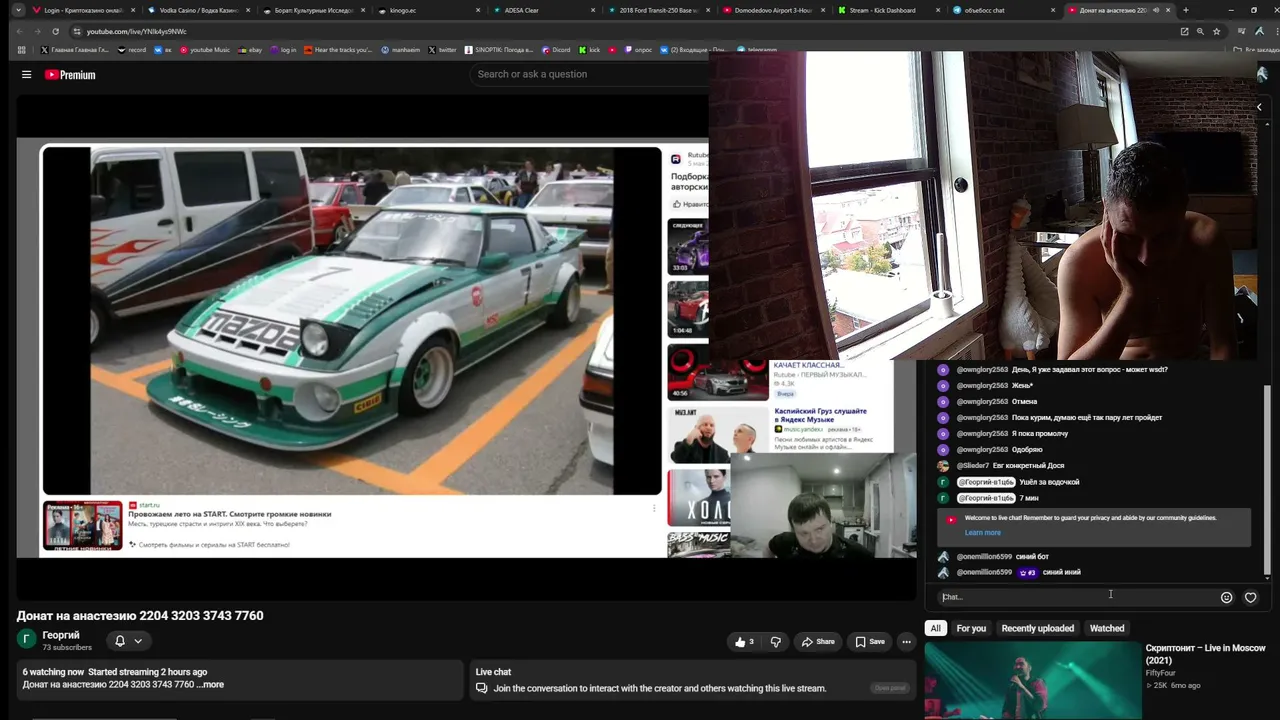The width and height of the screenshot is (1280, 720).
Task: Open the youtube Music bookmark
Action: tap(205, 49)
